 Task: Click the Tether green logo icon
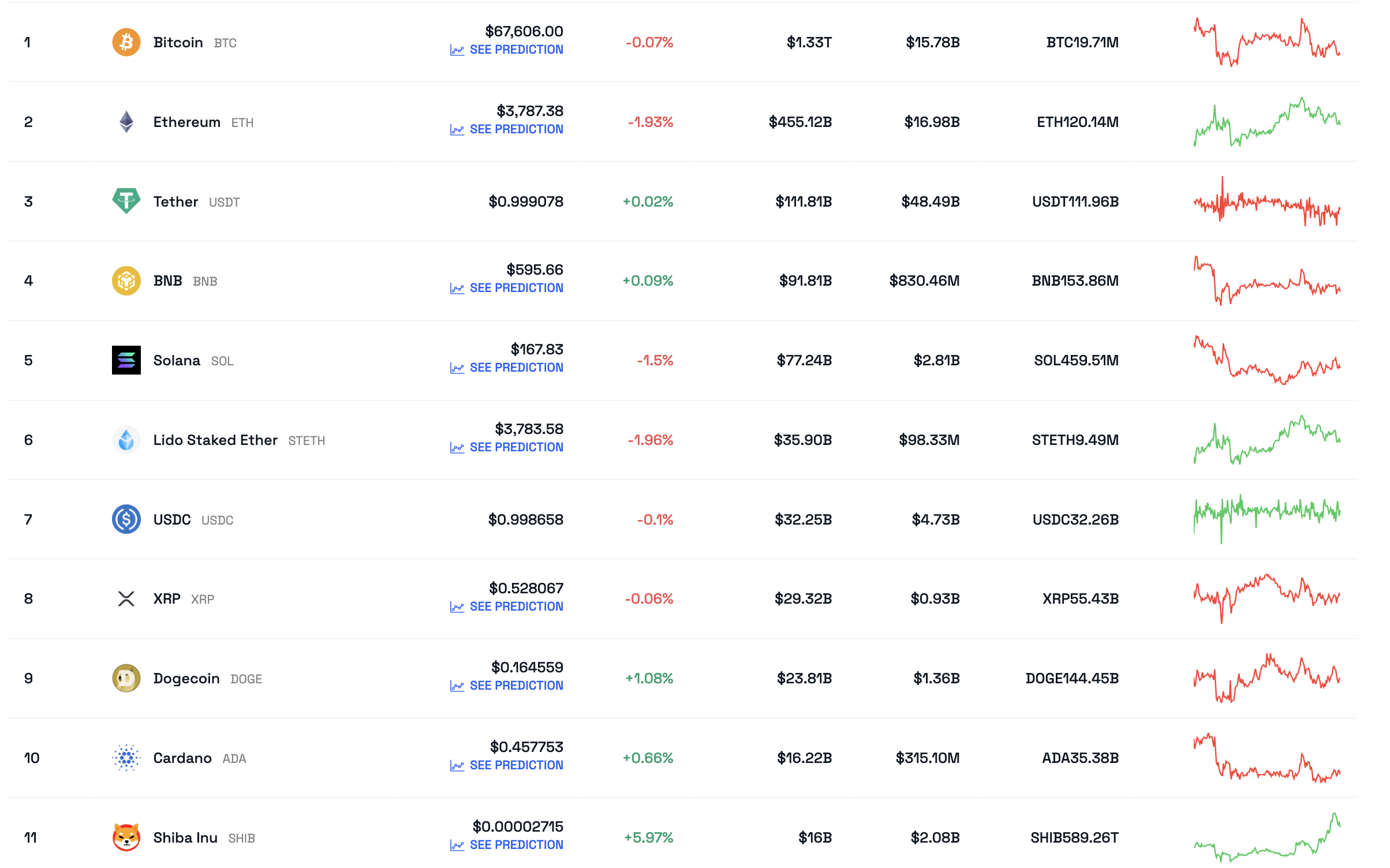(x=126, y=201)
